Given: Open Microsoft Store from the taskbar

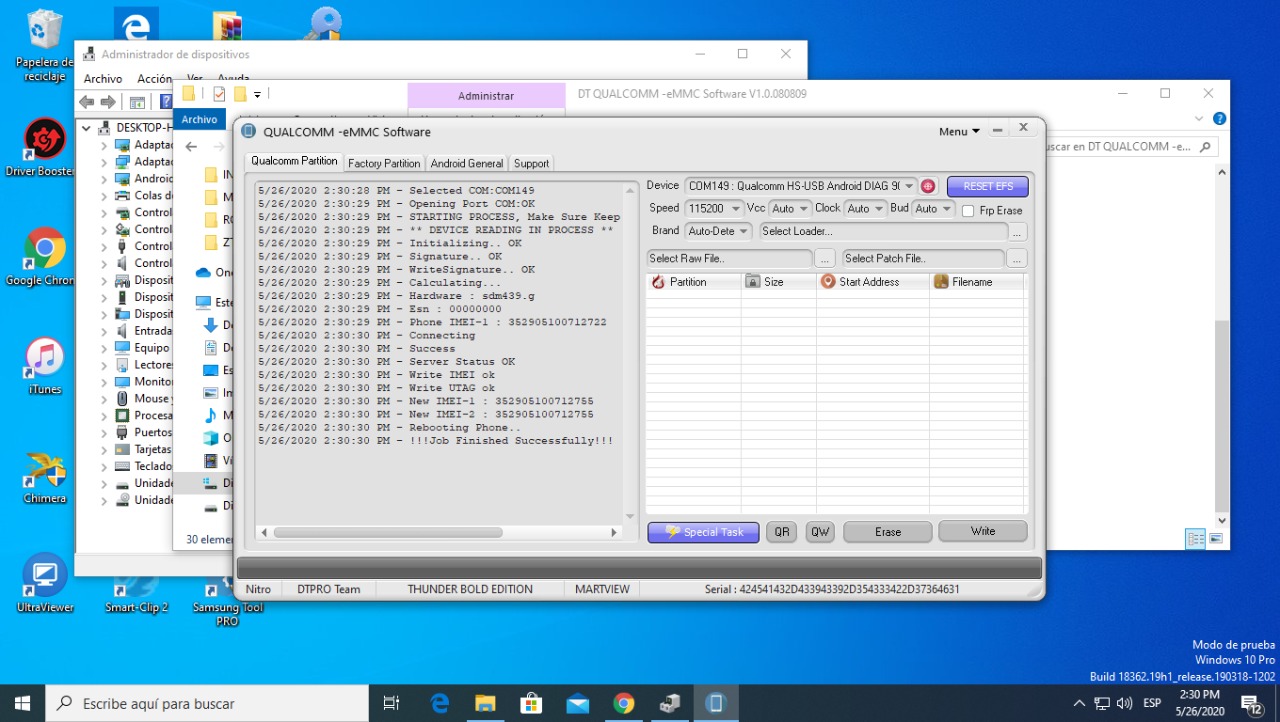Looking at the screenshot, I should (531, 703).
